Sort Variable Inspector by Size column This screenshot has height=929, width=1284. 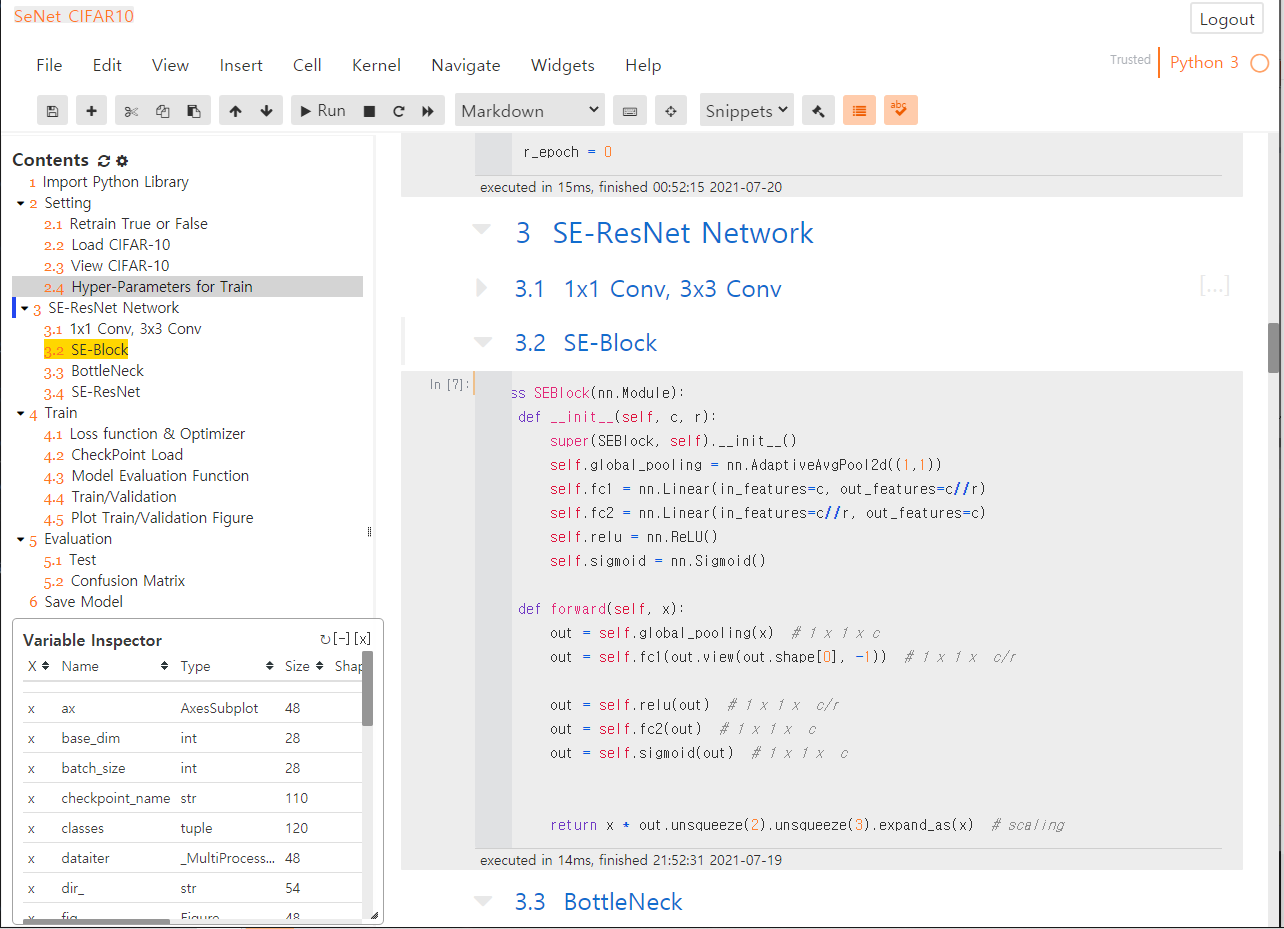pos(304,666)
